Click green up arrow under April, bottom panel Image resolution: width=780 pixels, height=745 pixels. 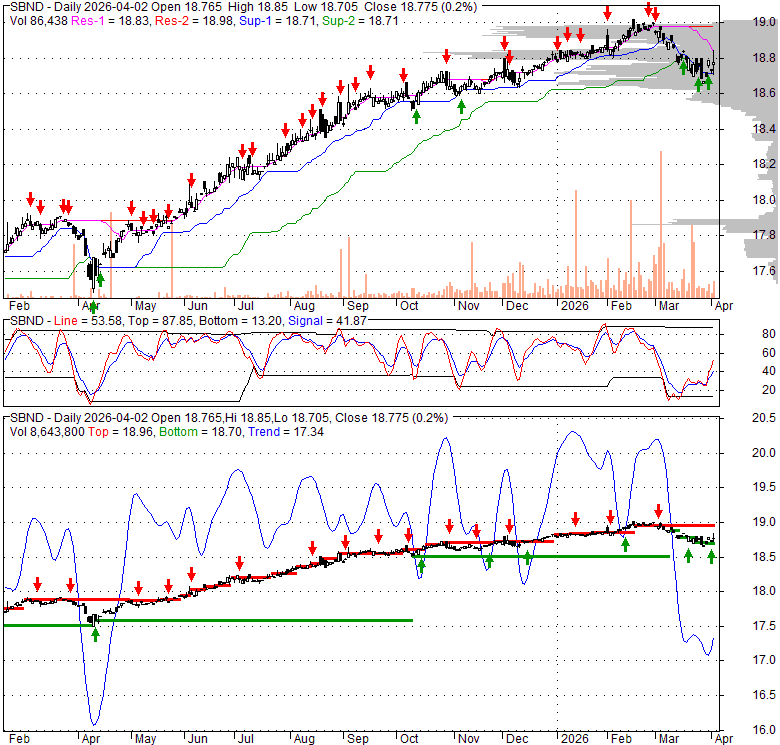[x=95, y=634]
